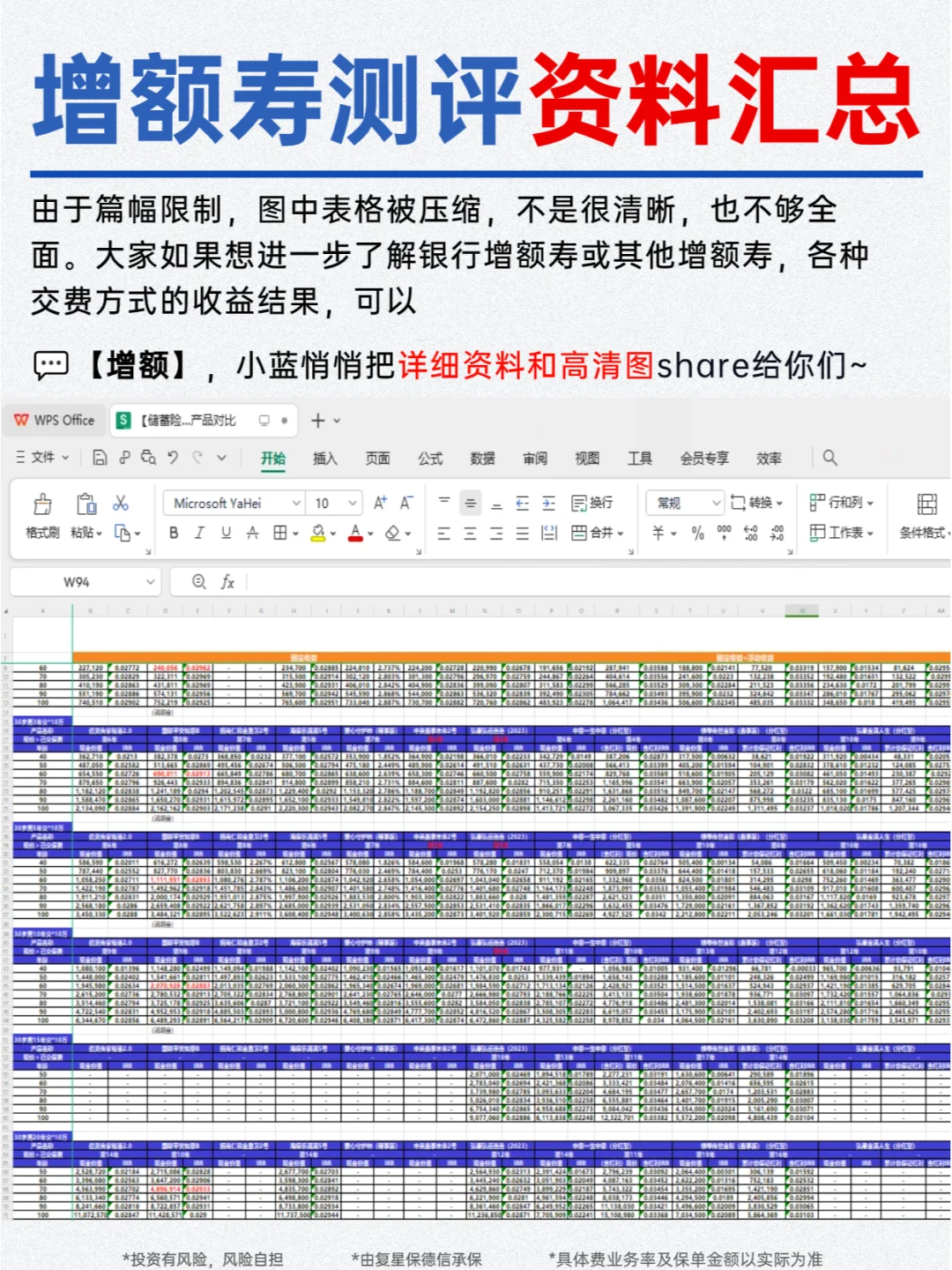The image size is (952, 1270).
Task: Click the Distributed alignment icon
Action: [548, 533]
